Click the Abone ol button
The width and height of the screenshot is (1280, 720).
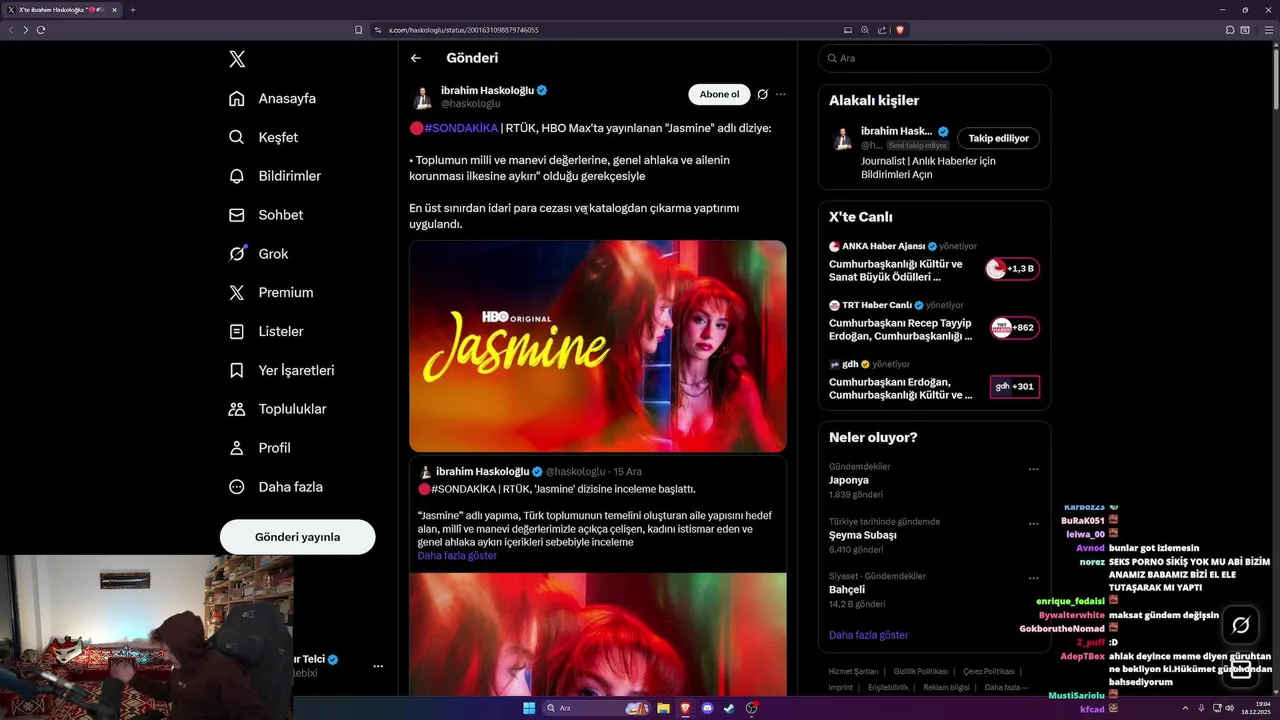[719, 94]
